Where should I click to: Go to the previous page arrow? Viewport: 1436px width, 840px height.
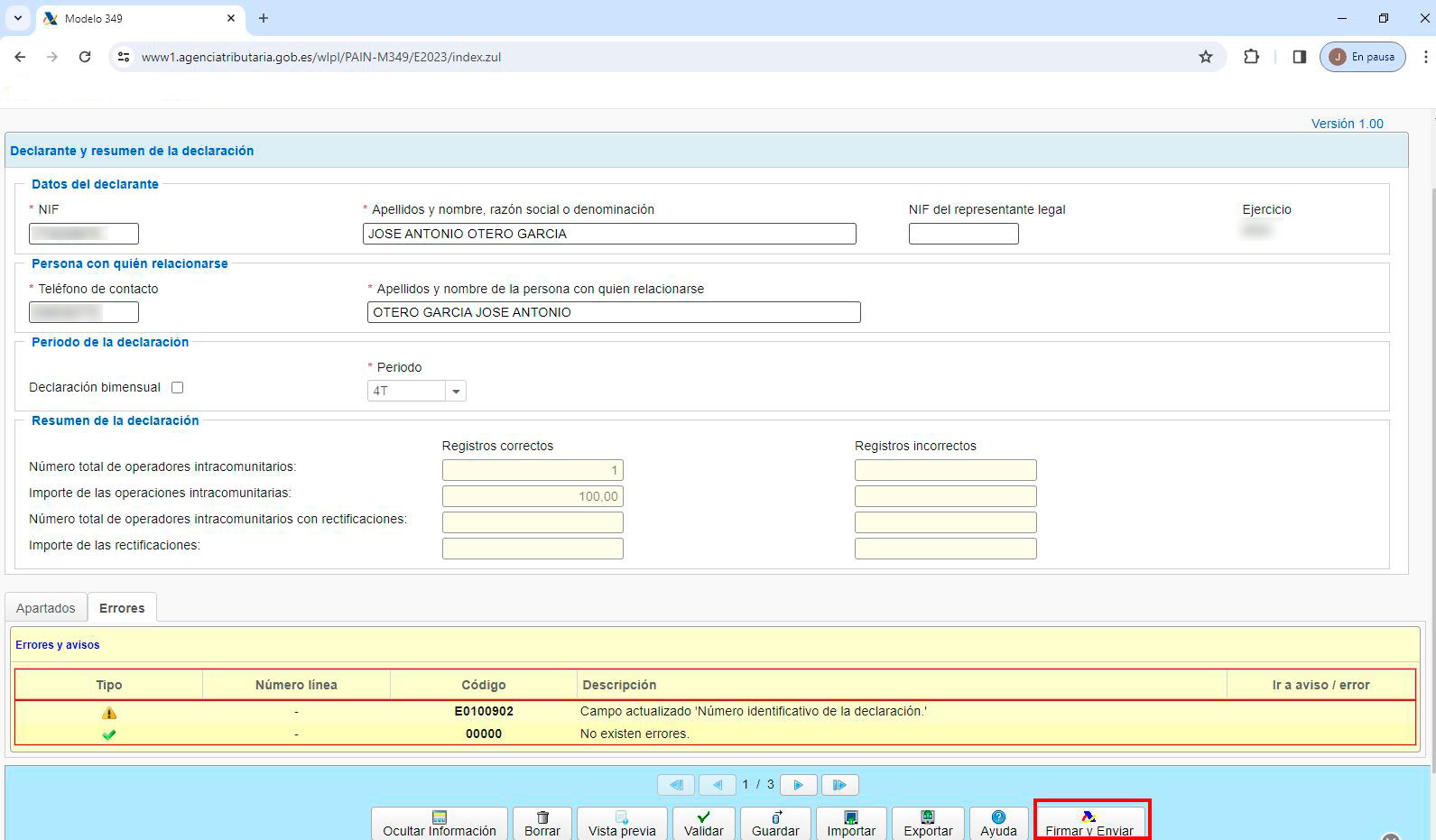point(718,785)
